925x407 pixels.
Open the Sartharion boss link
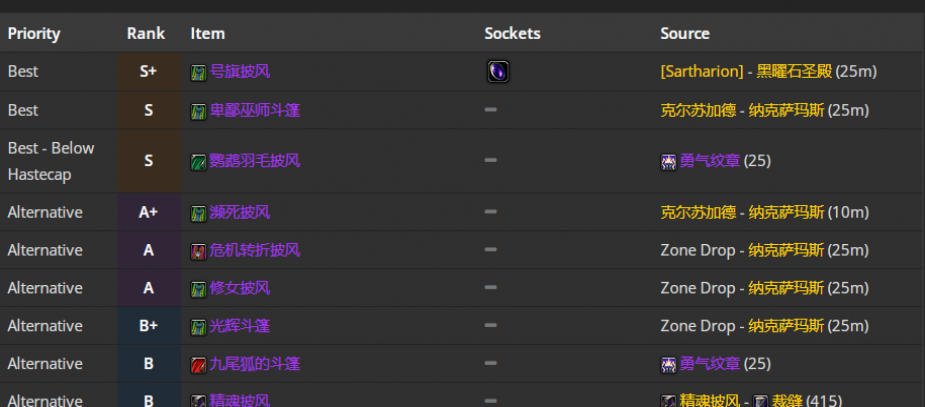tap(702, 71)
